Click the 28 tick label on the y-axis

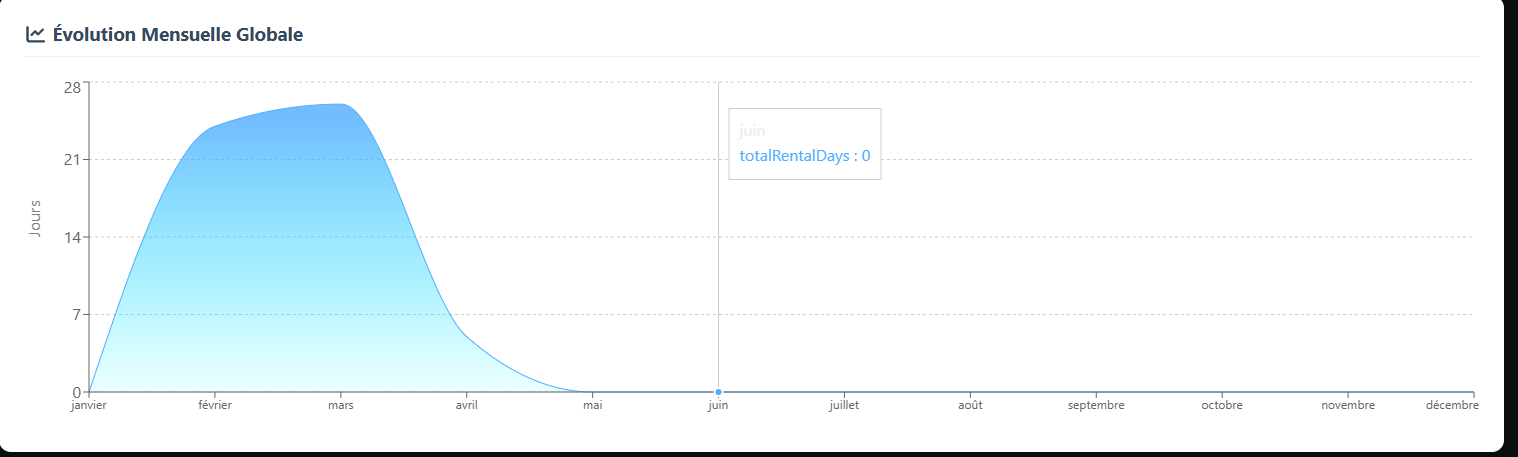(72, 87)
